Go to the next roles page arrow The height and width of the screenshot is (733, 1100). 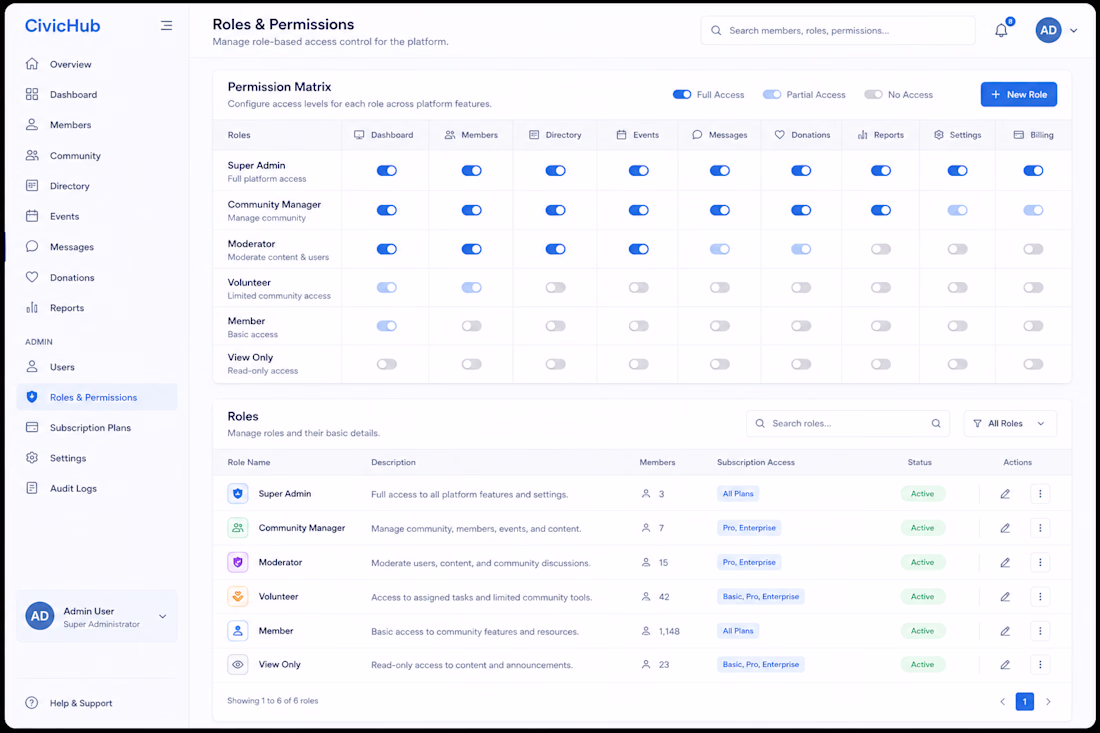pyautogui.click(x=1048, y=701)
